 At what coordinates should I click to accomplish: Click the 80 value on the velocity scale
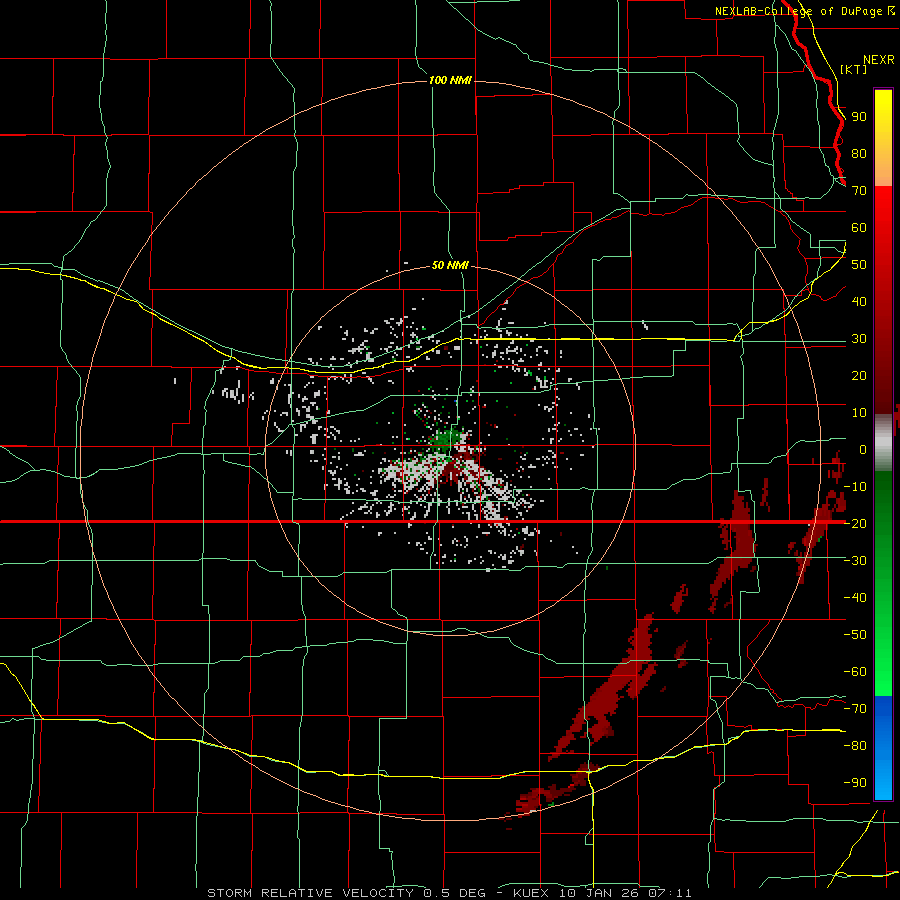click(x=859, y=154)
